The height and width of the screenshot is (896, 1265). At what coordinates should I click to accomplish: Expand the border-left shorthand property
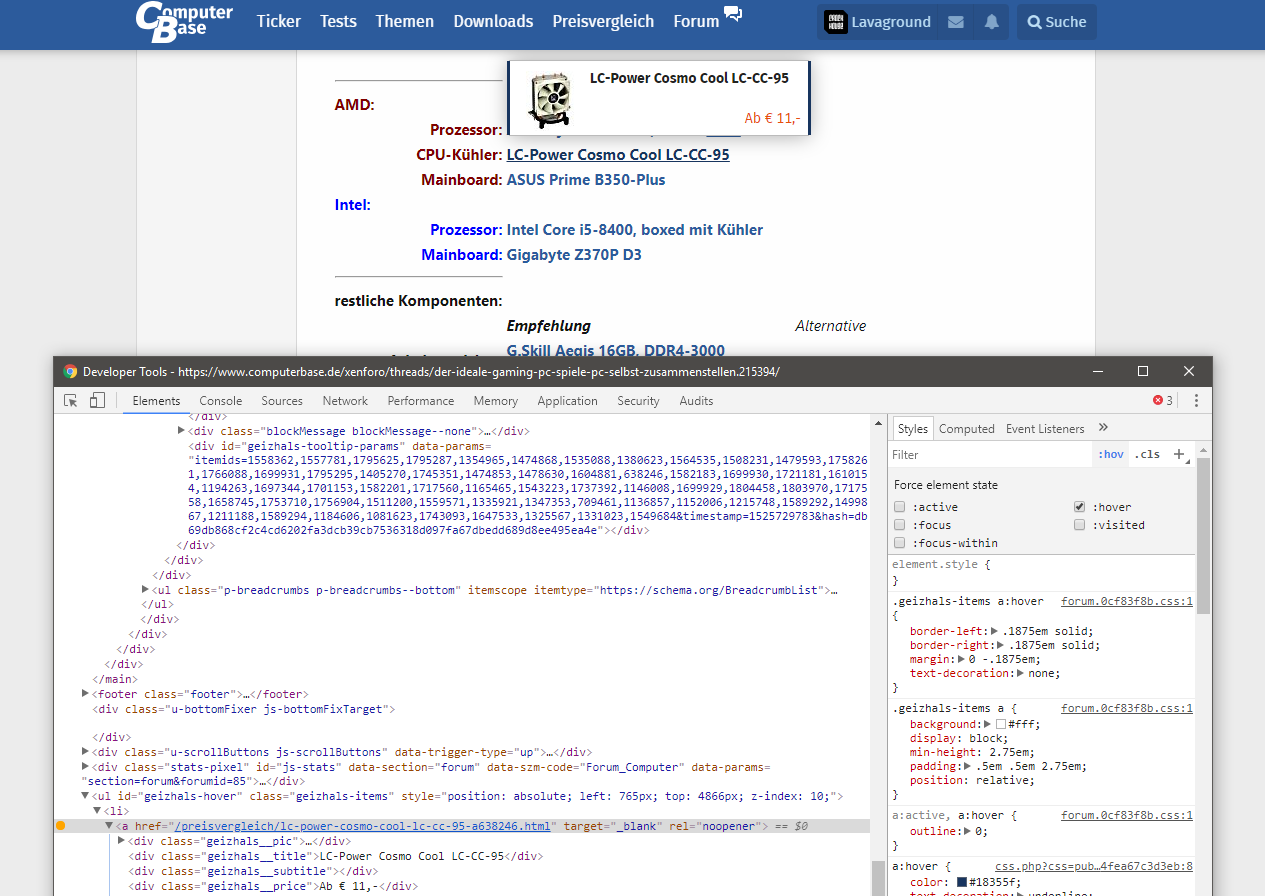[x=992, y=631]
